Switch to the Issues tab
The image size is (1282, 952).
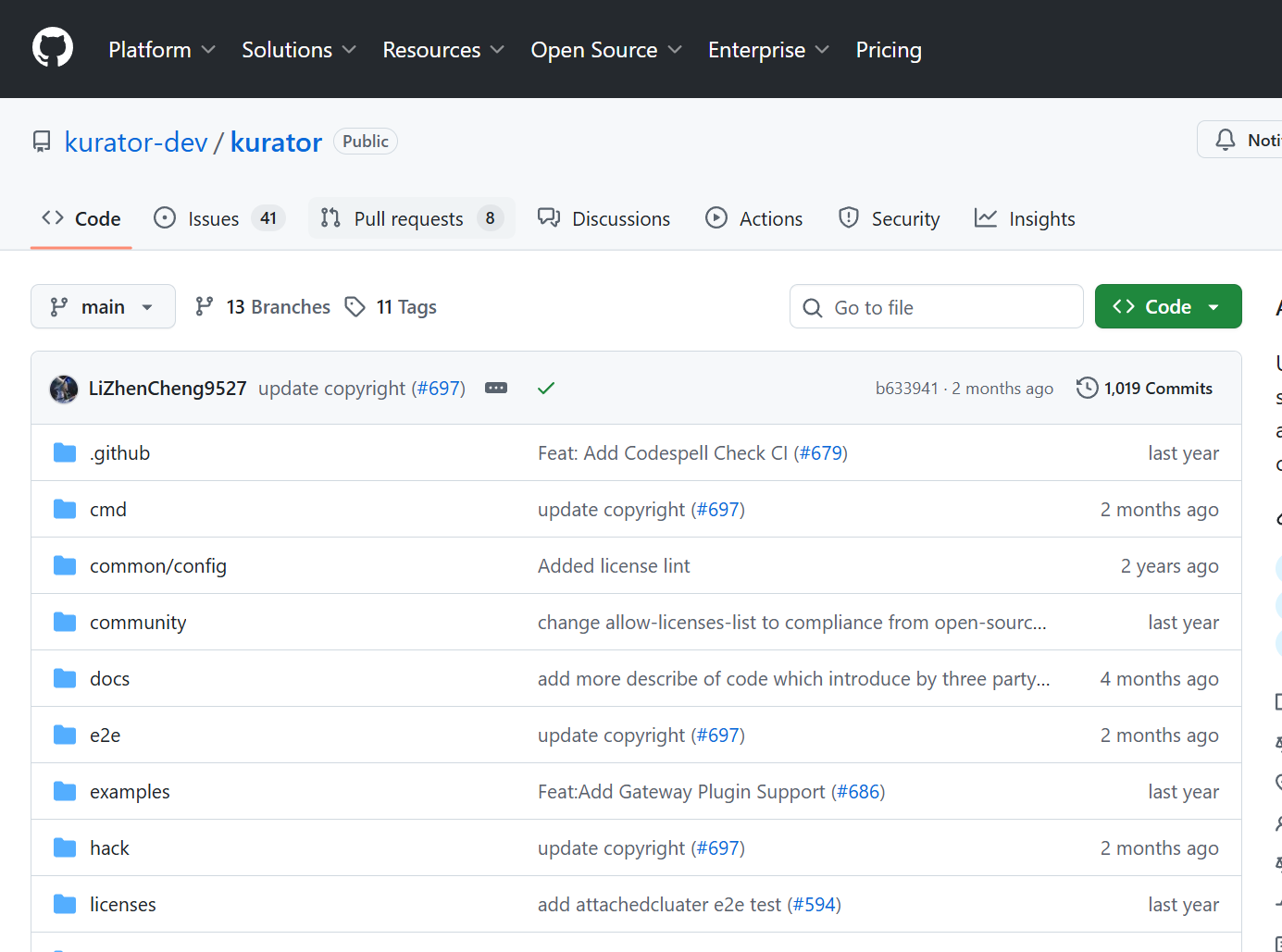click(x=218, y=218)
